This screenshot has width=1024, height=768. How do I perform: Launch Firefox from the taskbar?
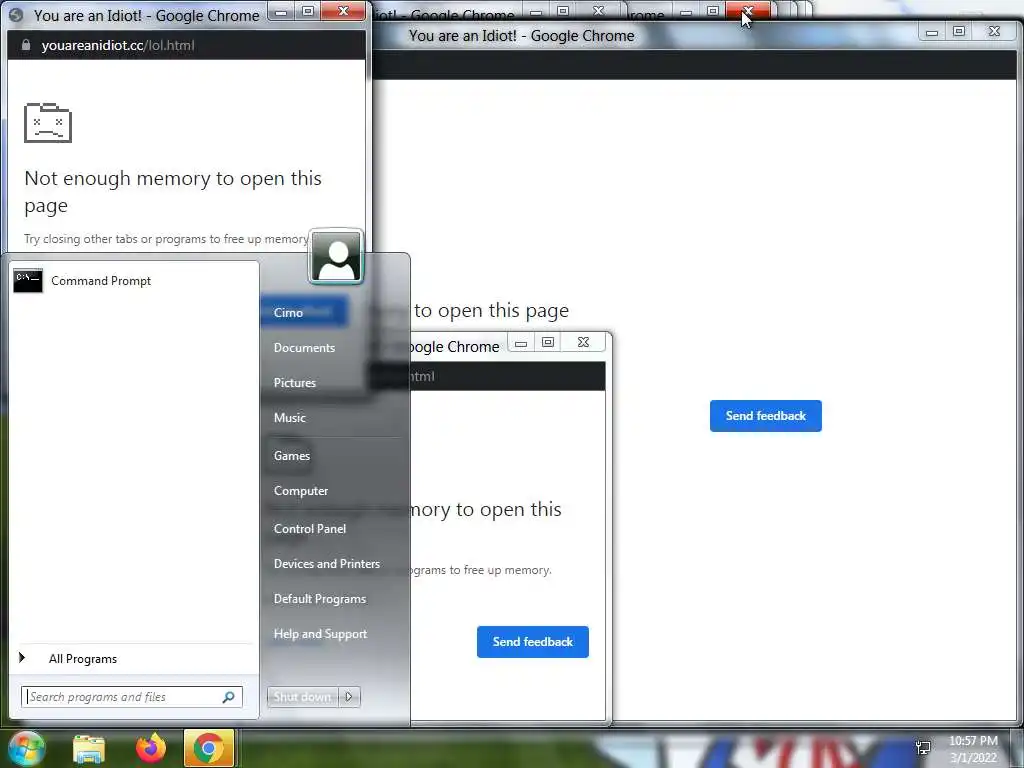(x=150, y=748)
